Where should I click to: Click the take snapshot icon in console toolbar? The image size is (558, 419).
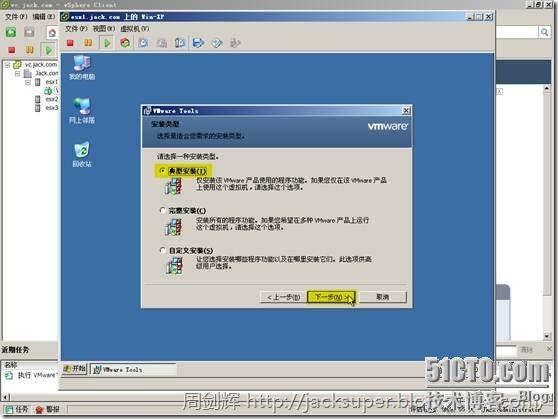pyautogui.click(x=143, y=43)
